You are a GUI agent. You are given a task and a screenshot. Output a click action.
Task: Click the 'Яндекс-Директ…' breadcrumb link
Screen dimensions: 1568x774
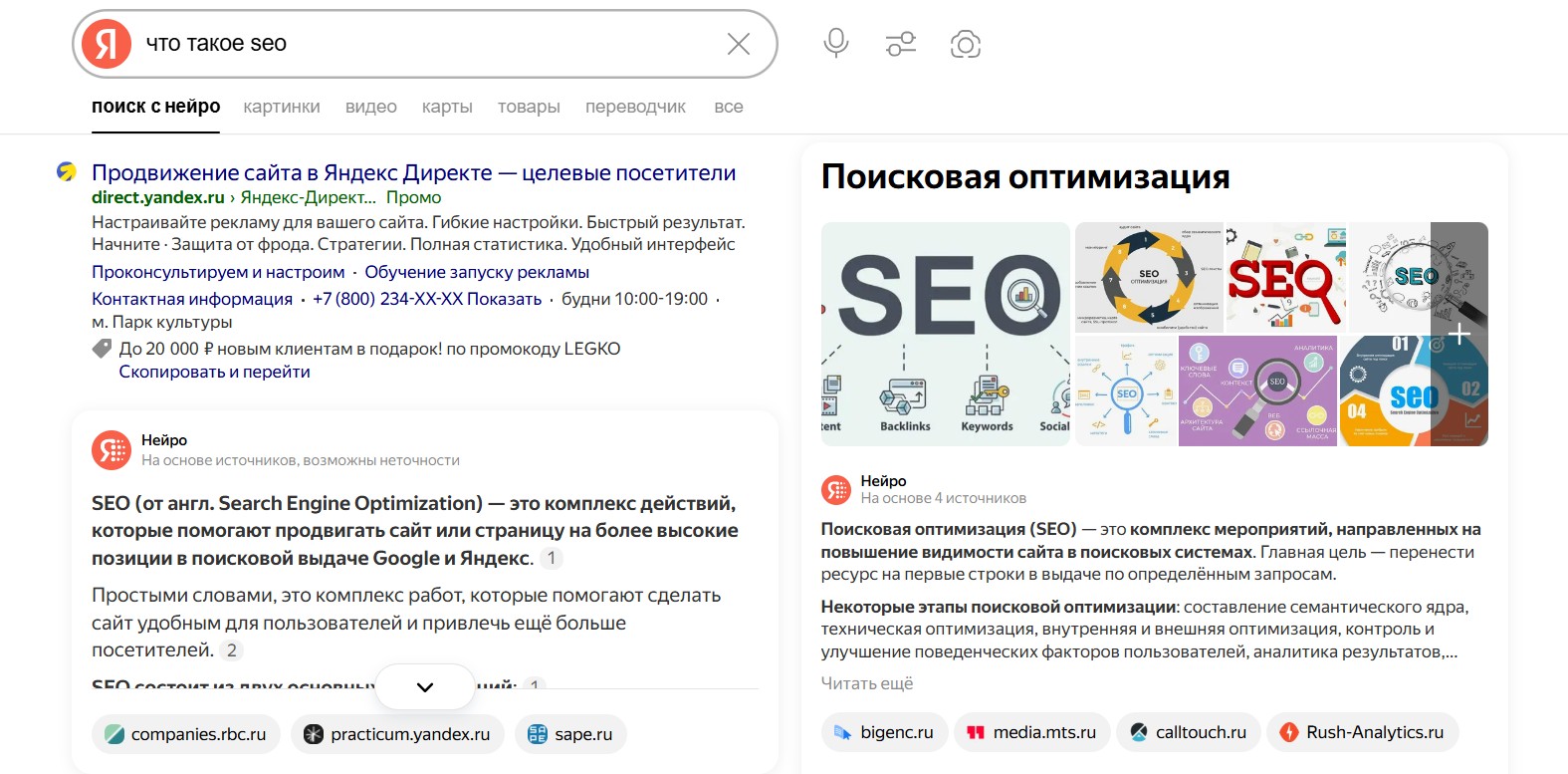click(x=309, y=197)
